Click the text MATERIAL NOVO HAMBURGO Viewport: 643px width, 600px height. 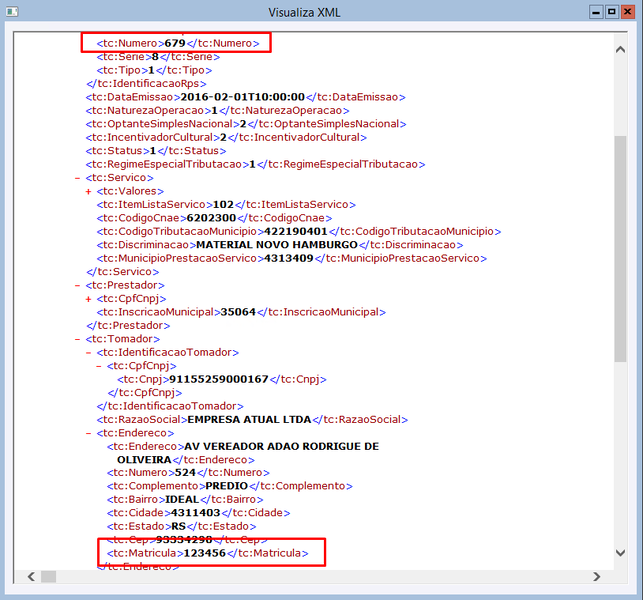click(x=277, y=245)
